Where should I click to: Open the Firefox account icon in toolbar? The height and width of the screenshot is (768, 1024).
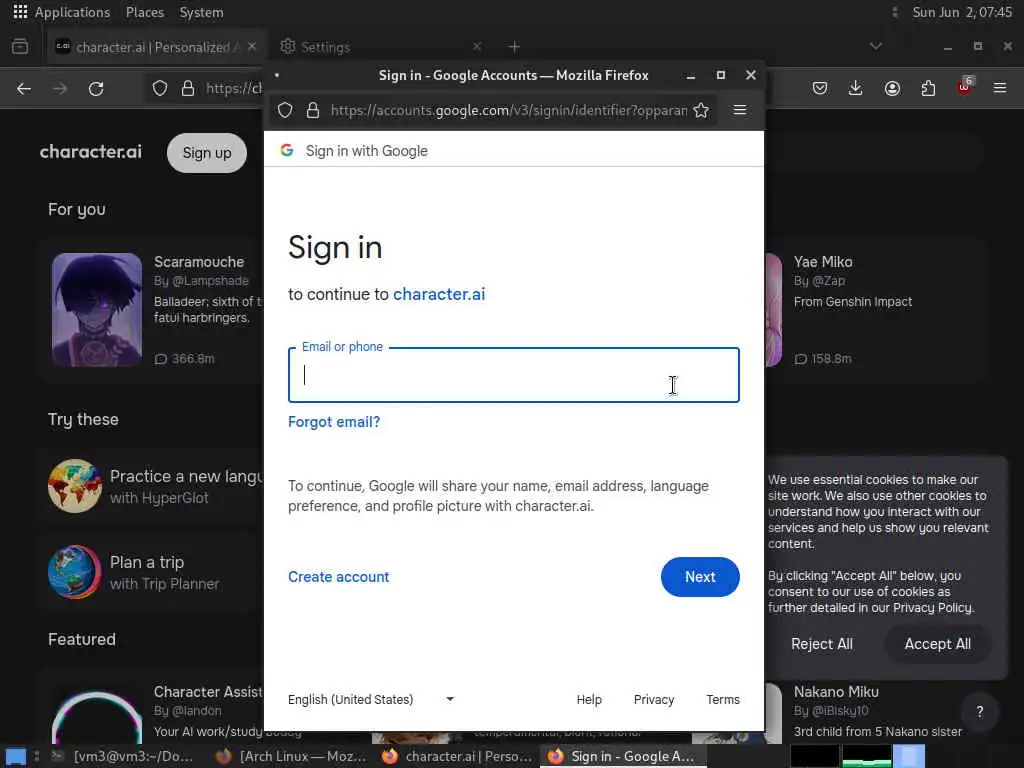click(892, 88)
